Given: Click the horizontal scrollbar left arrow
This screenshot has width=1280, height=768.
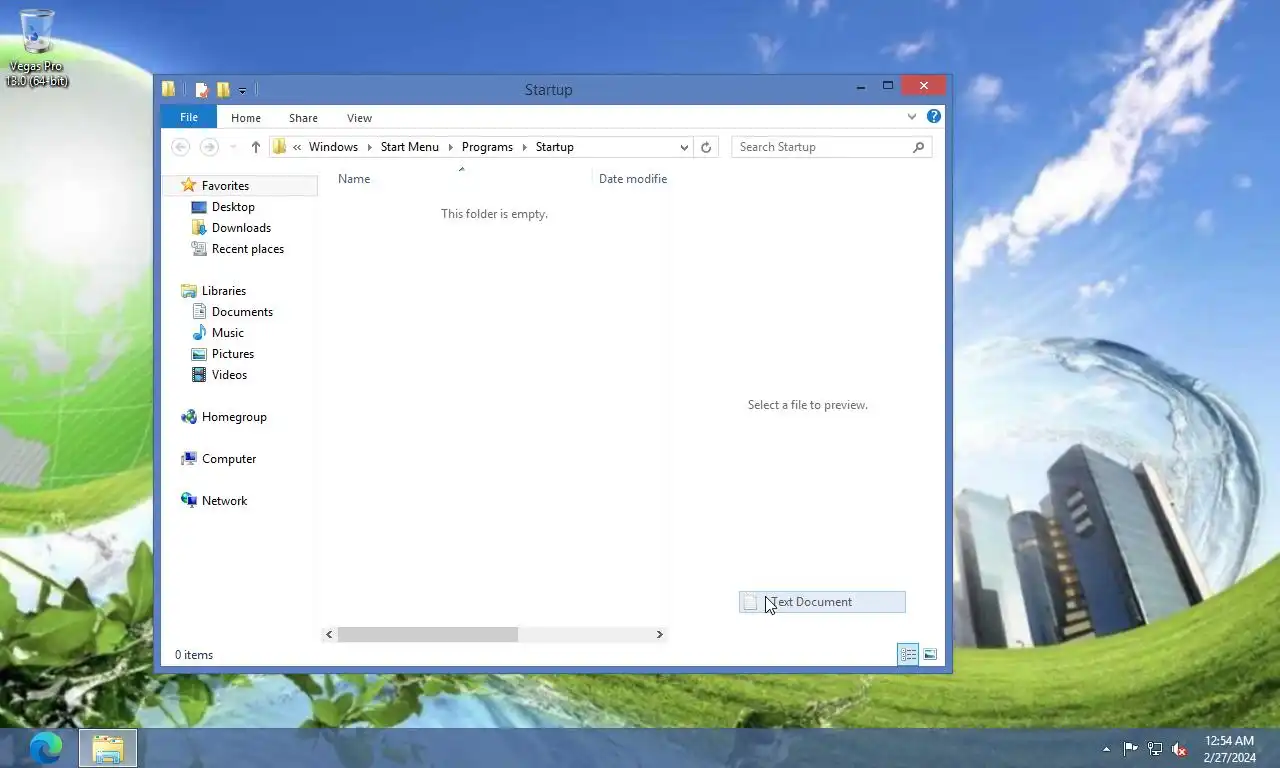Looking at the screenshot, I should (x=329, y=634).
